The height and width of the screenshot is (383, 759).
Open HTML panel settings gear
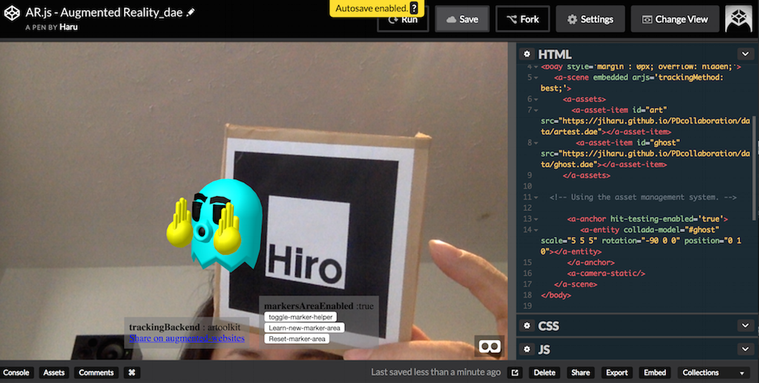click(x=527, y=54)
